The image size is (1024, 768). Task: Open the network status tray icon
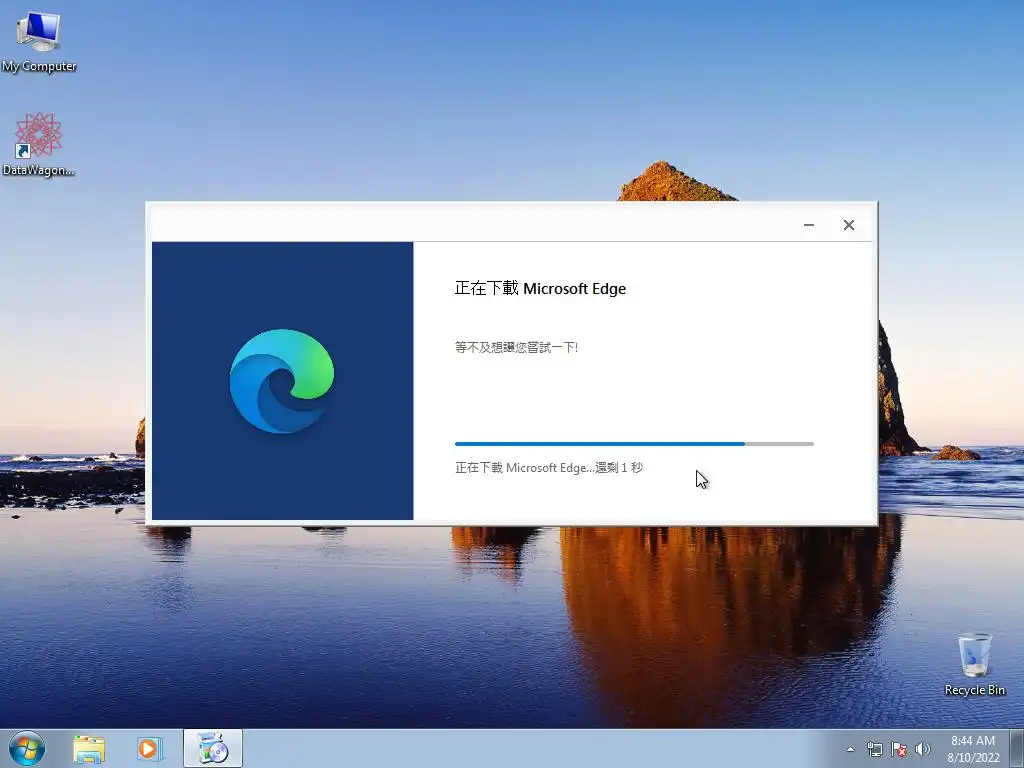pos(874,749)
